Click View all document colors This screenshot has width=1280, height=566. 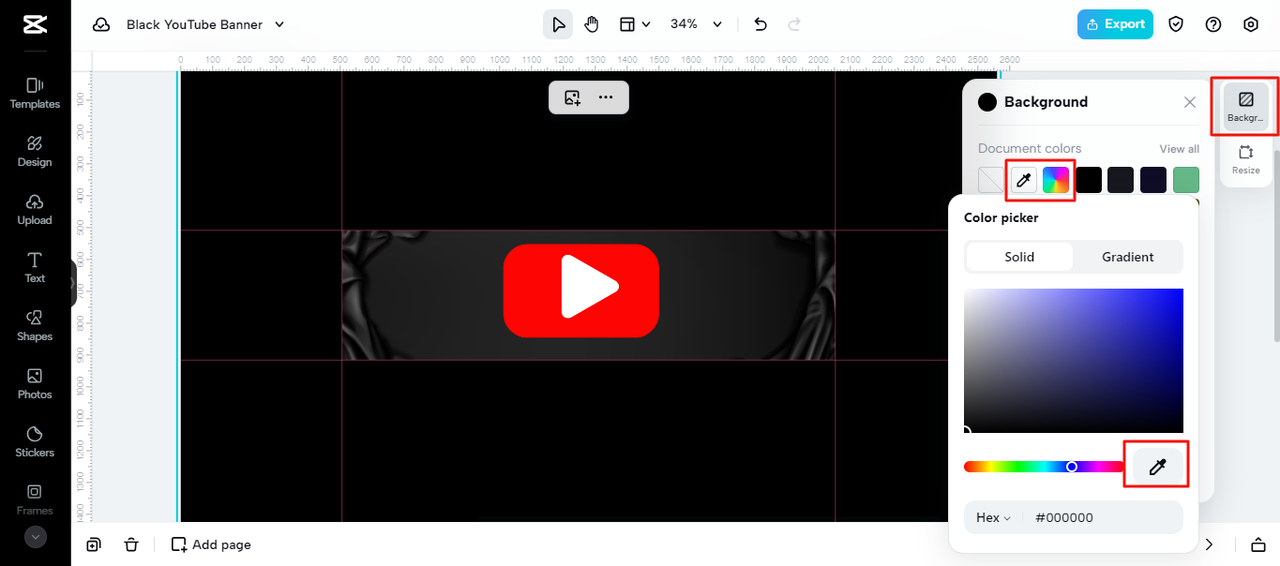1179,149
